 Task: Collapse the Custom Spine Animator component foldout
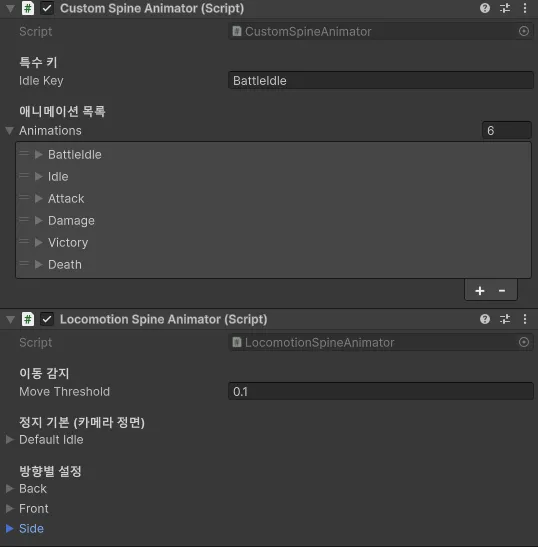10,8
